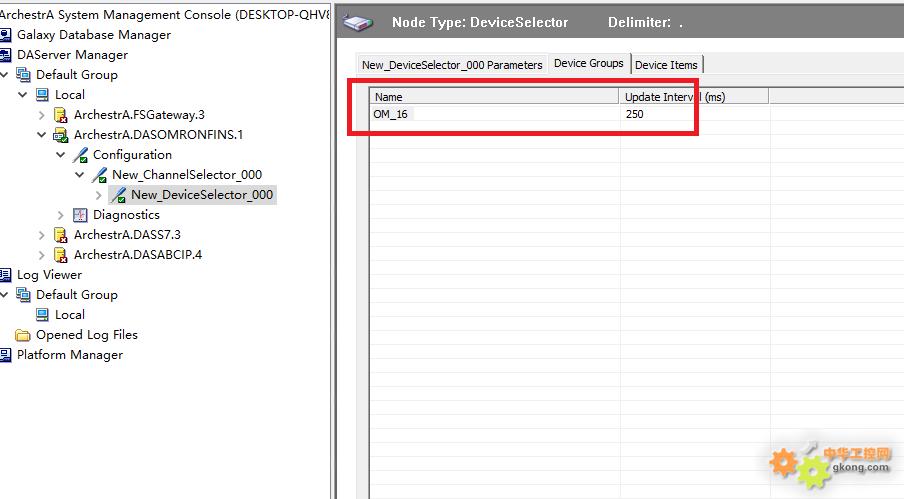This screenshot has height=499, width=904.
Task: Collapse the Local node under DAServer Manager
Action: point(22,95)
